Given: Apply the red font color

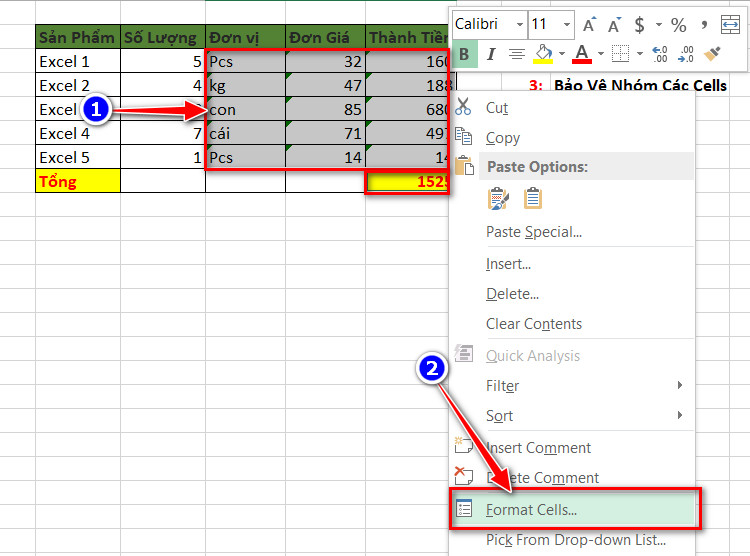Looking at the screenshot, I should 582,54.
